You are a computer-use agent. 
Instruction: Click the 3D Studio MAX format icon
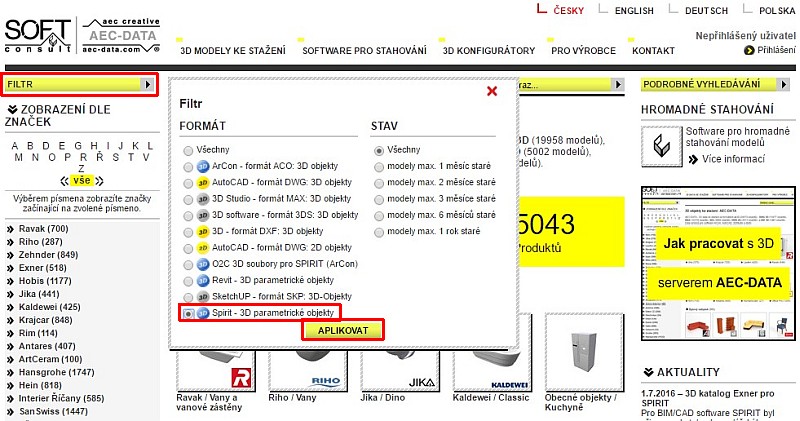(203, 199)
